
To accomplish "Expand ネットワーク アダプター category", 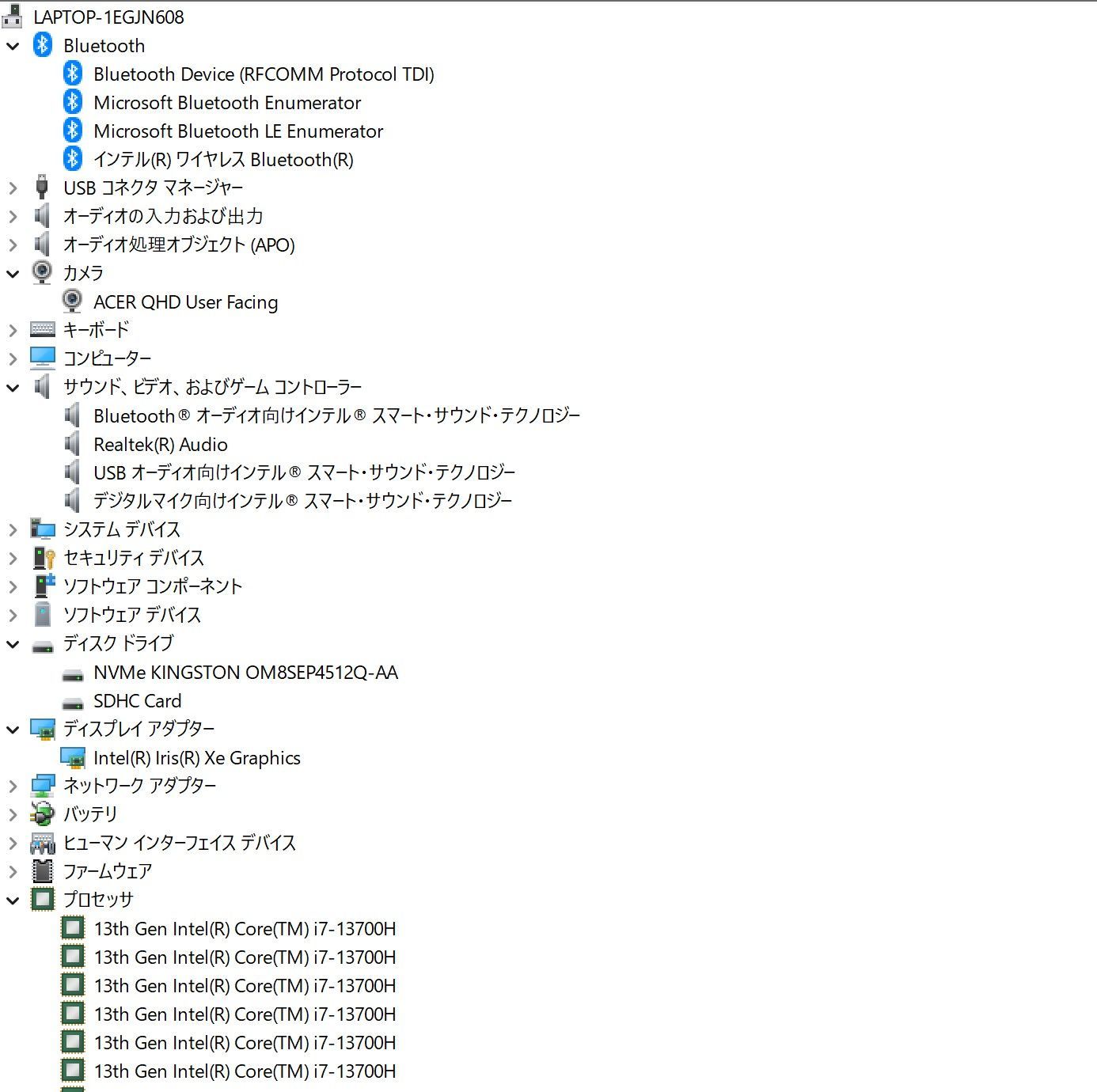I will (x=13, y=786).
